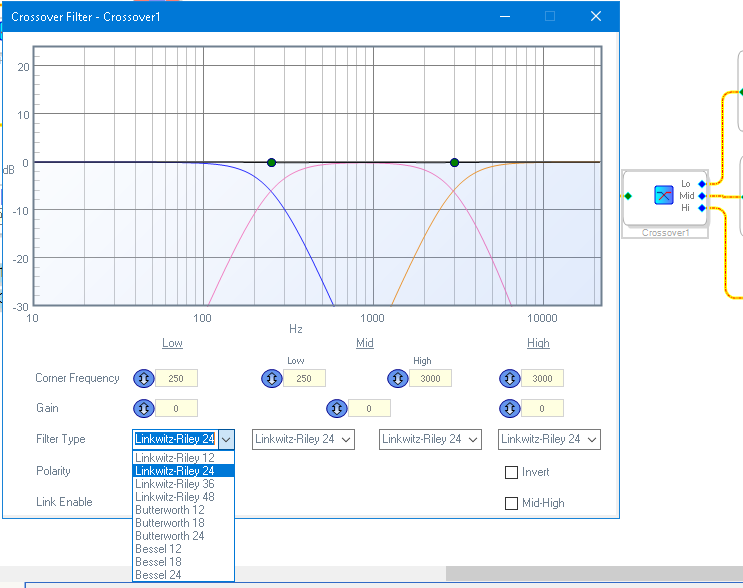Select Linkwitz-Riley 36 from the list

(x=183, y=484)
